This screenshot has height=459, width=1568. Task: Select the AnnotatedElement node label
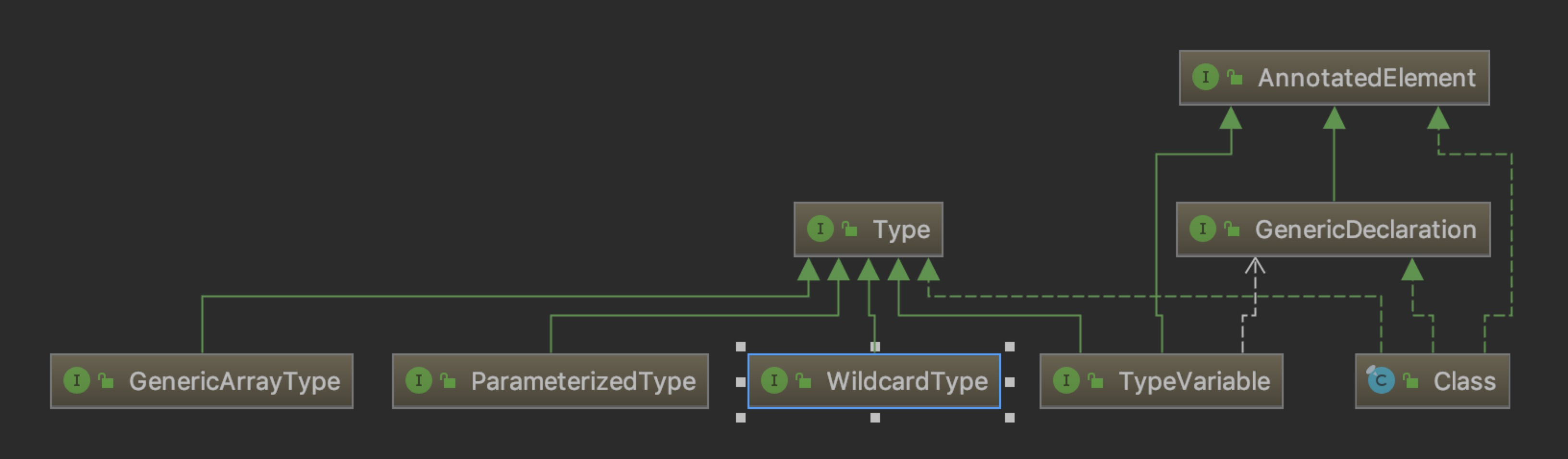pos(1367,78)
